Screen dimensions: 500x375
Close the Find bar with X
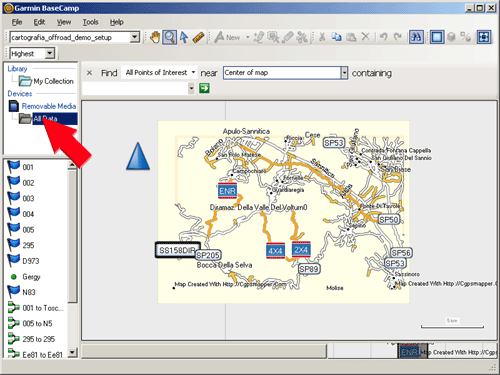pyautogui.click(x=89, y=72)
